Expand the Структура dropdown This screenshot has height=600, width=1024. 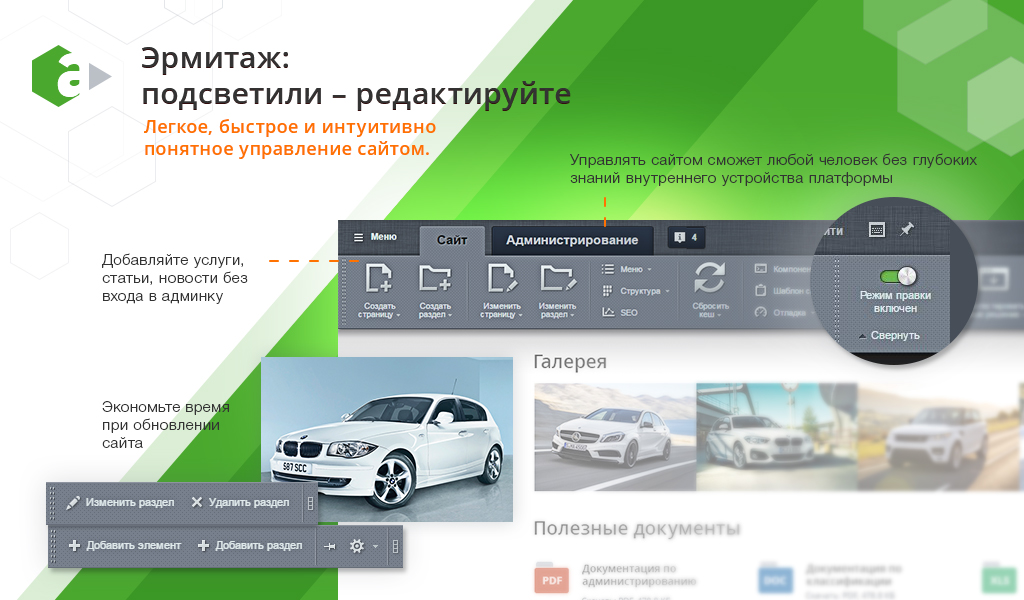635,291
